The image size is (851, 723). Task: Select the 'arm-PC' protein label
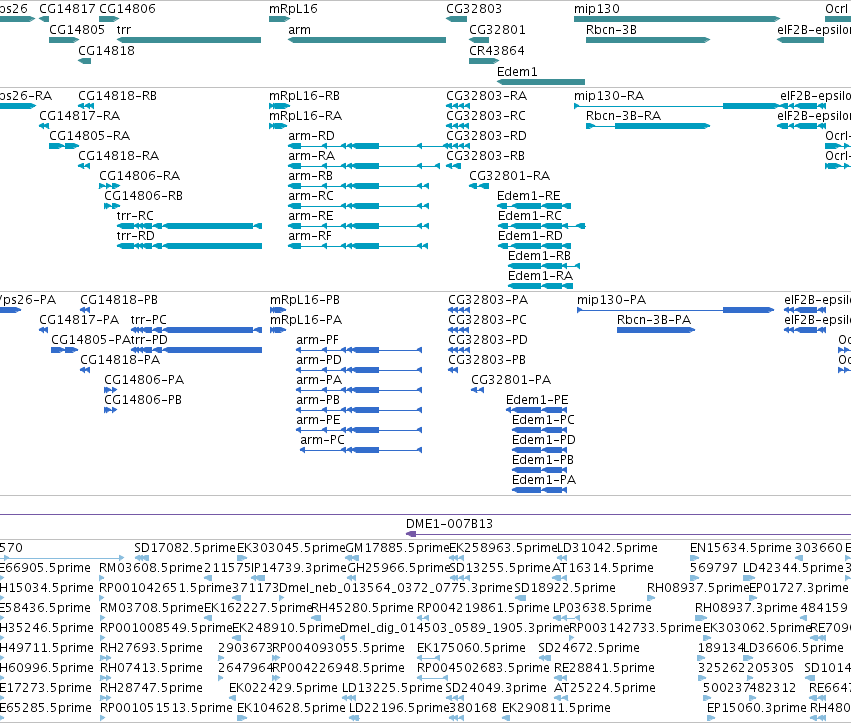tap(322, 440)
